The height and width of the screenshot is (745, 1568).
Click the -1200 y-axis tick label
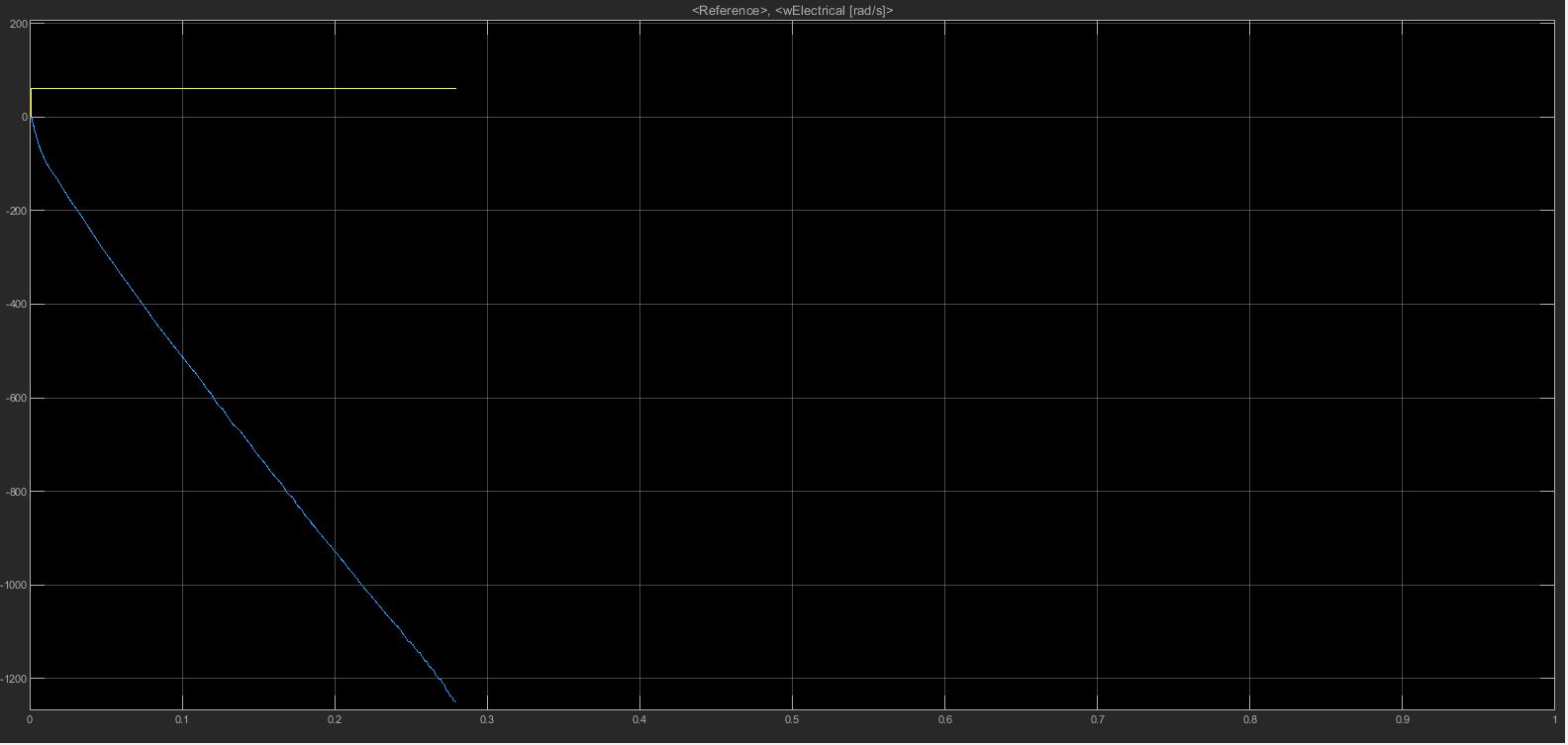tap(15, 680)
